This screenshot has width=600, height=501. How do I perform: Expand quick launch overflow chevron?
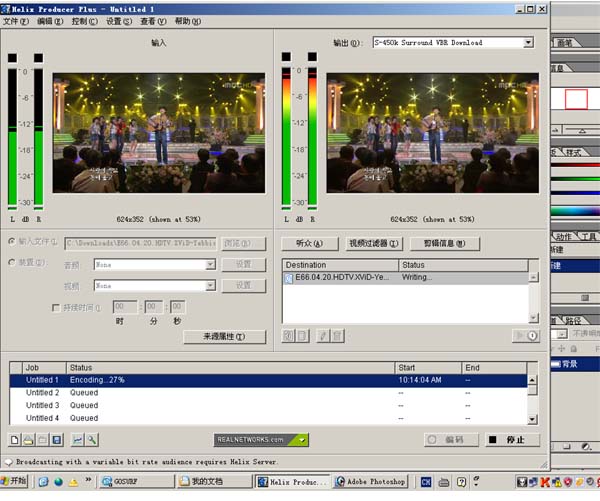88,479
